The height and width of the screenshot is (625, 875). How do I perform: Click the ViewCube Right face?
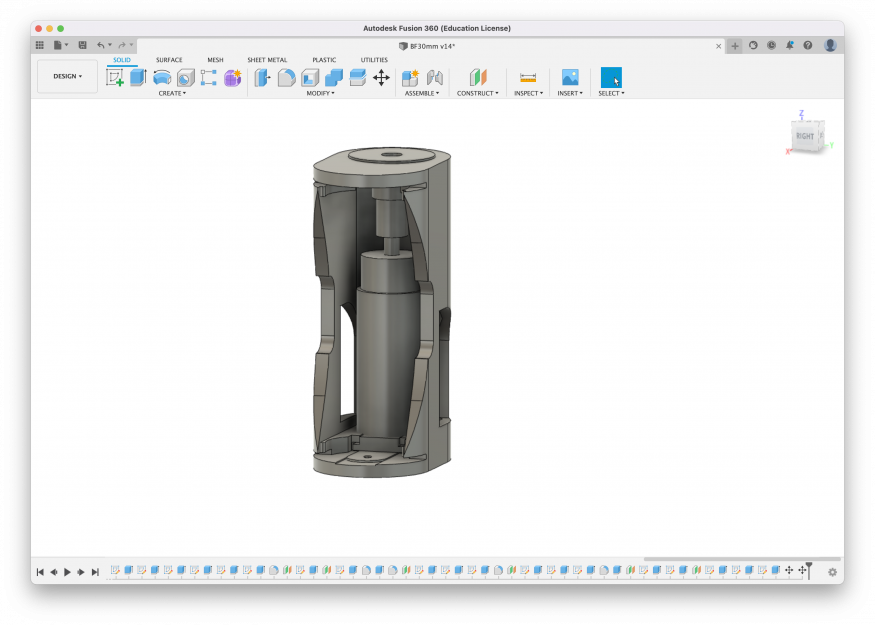(x=805, y=135)
